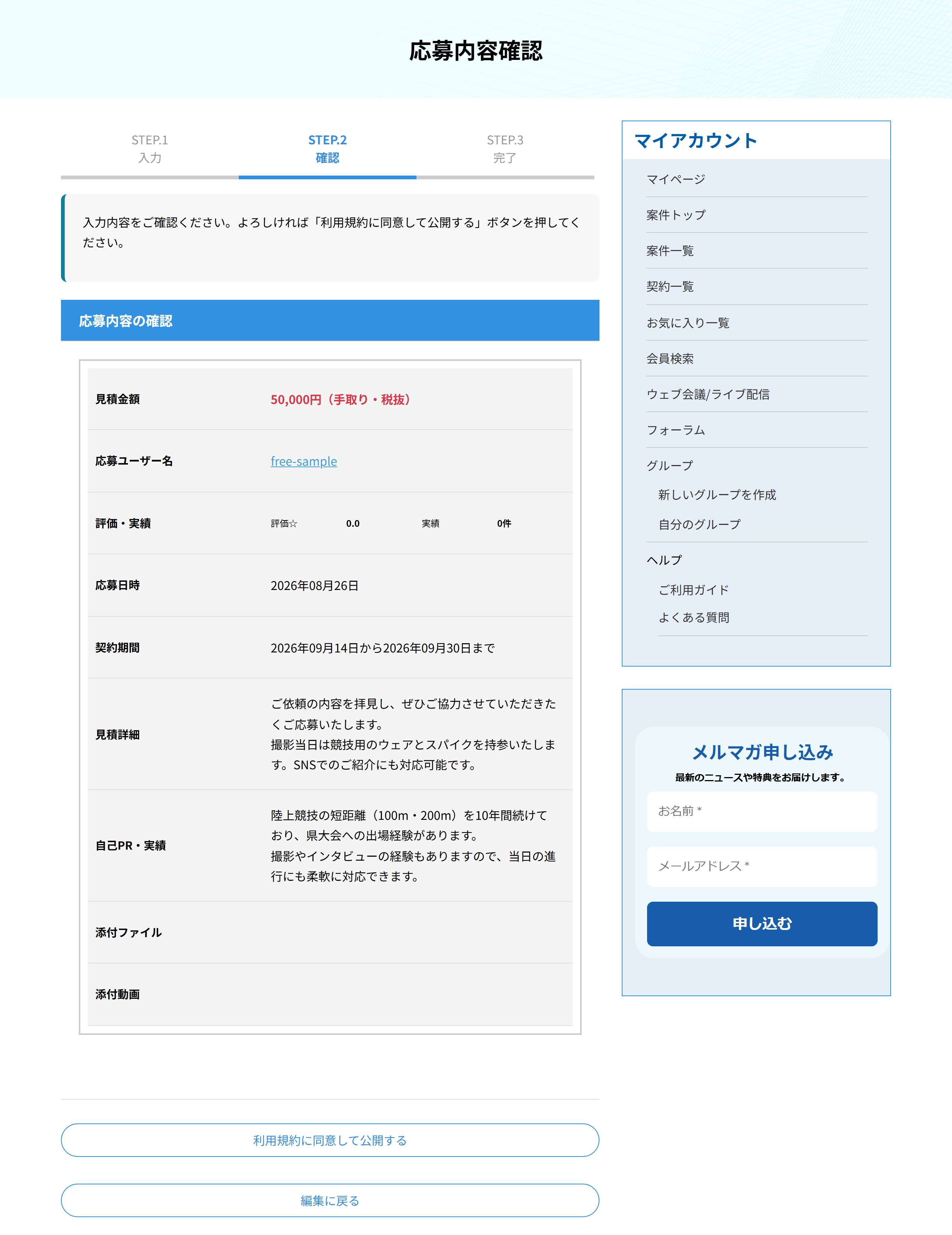Image resolution: width=952 pixels, height=1235 pixels.
Task: Open よくある質問 link
Action: [x=694, y=617]
